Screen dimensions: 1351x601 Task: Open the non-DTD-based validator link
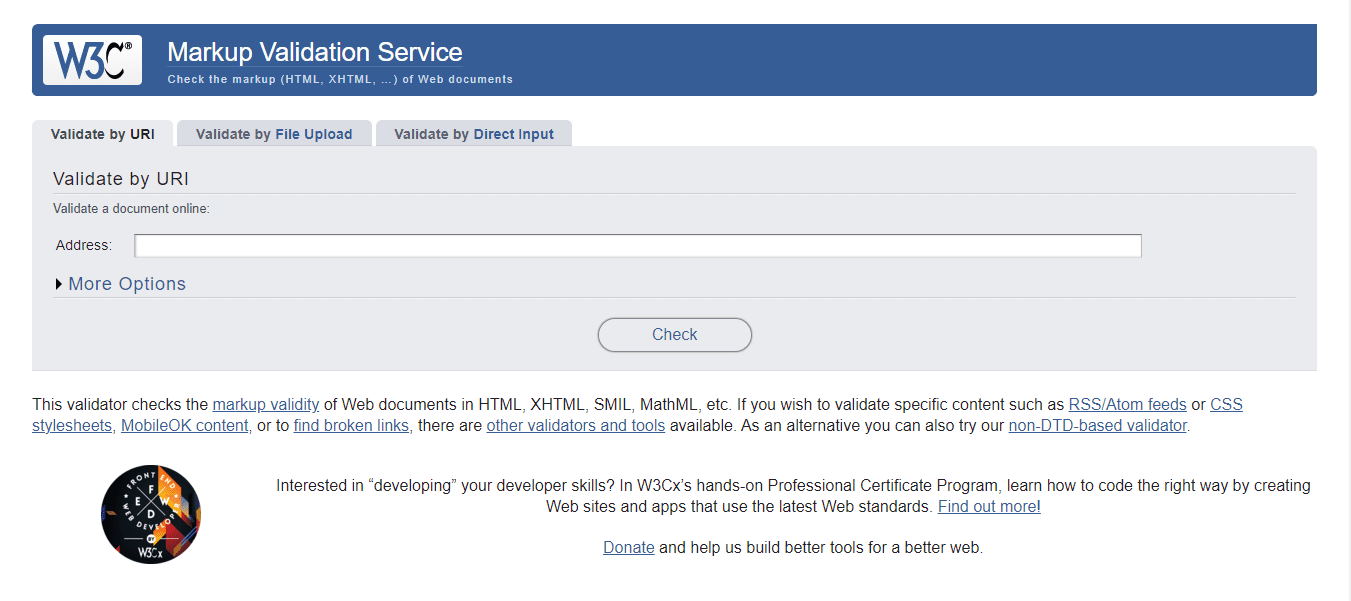coord(1097,425)
